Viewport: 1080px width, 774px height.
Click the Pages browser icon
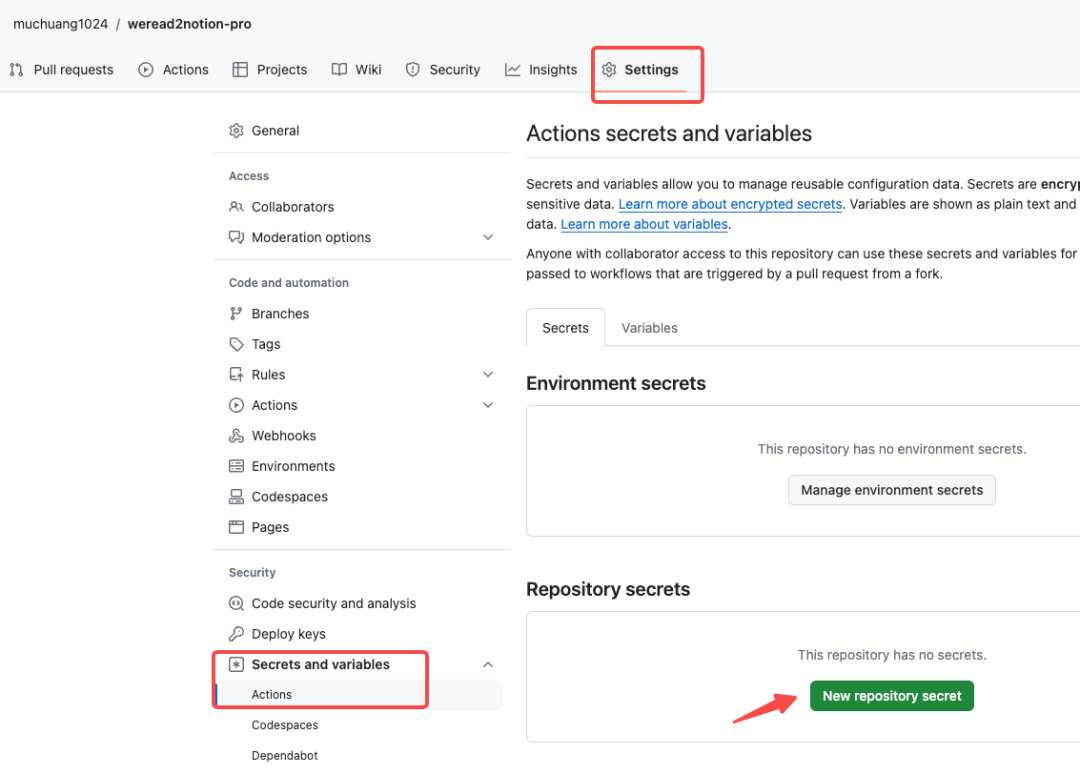[x=236, y=527]
